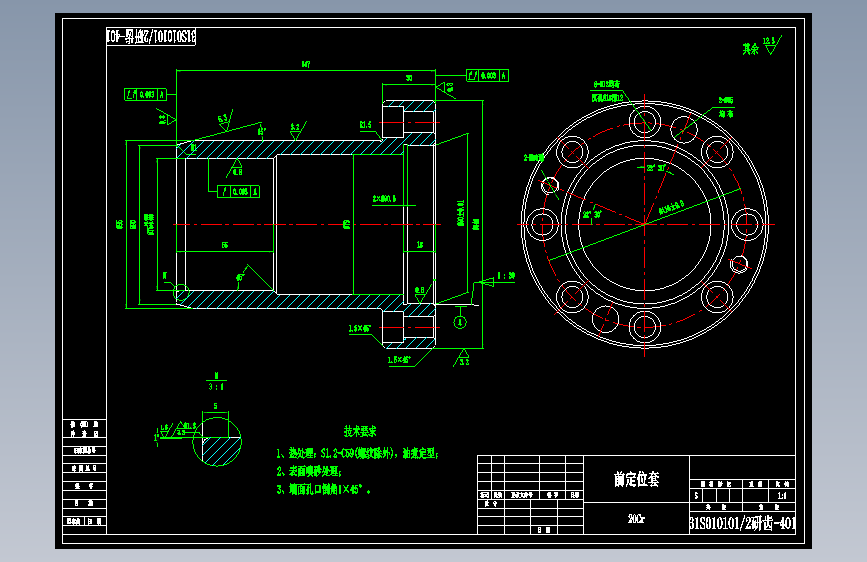This screenshot has height=562, width=867.
Task: Select the roughness symbol on the right flange face
Action: [446, 88]
